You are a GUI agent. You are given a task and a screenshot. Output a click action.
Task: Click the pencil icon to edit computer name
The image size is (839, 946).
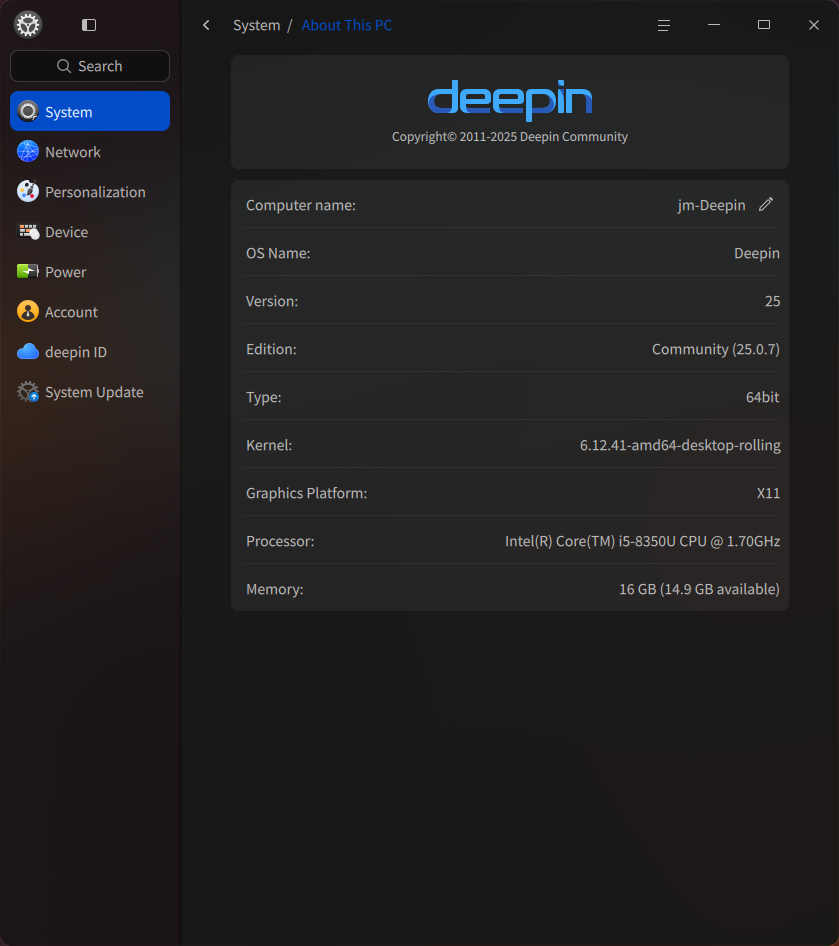tap(766, 205)
